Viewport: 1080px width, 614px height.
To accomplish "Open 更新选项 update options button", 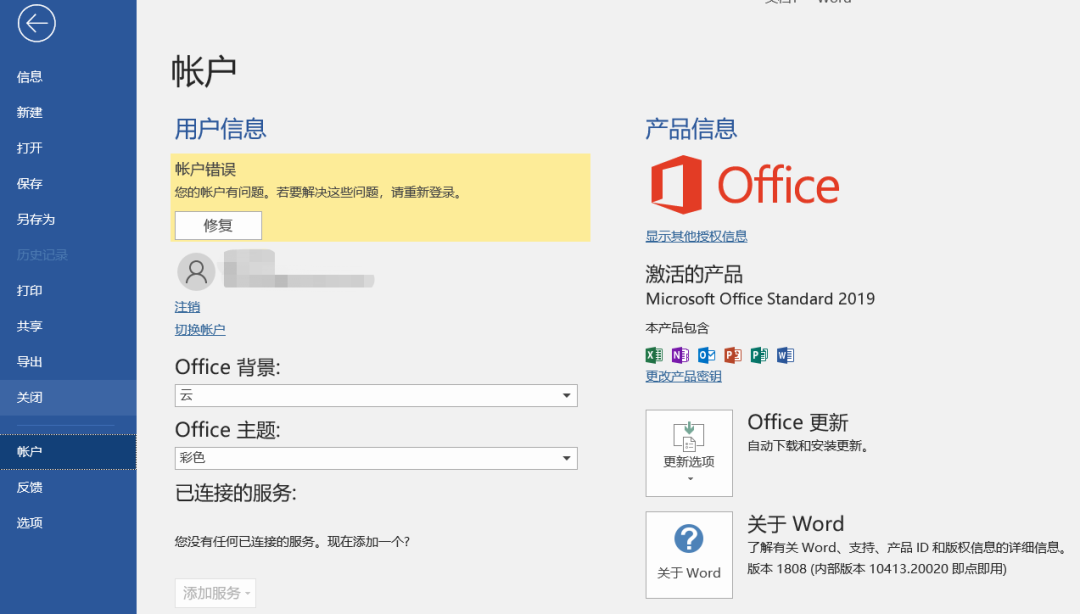I will (x=689, y=453).
